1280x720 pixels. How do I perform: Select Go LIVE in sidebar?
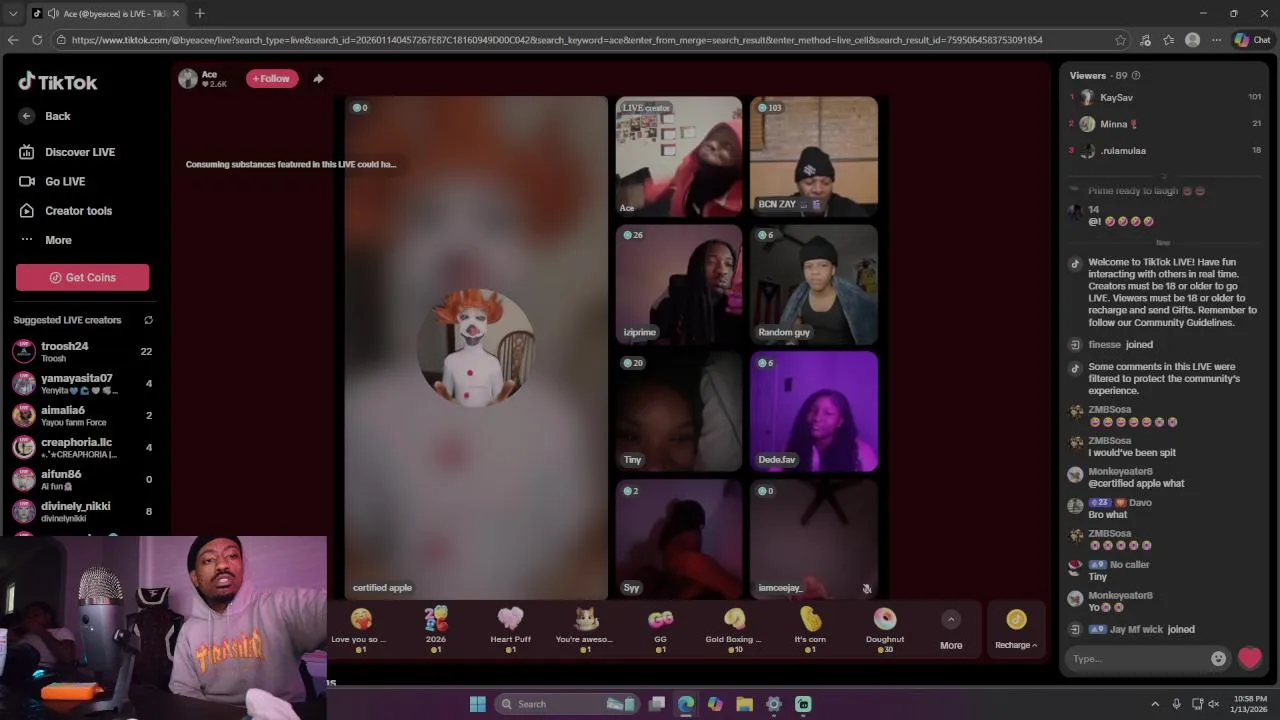(x=52, y=181)
